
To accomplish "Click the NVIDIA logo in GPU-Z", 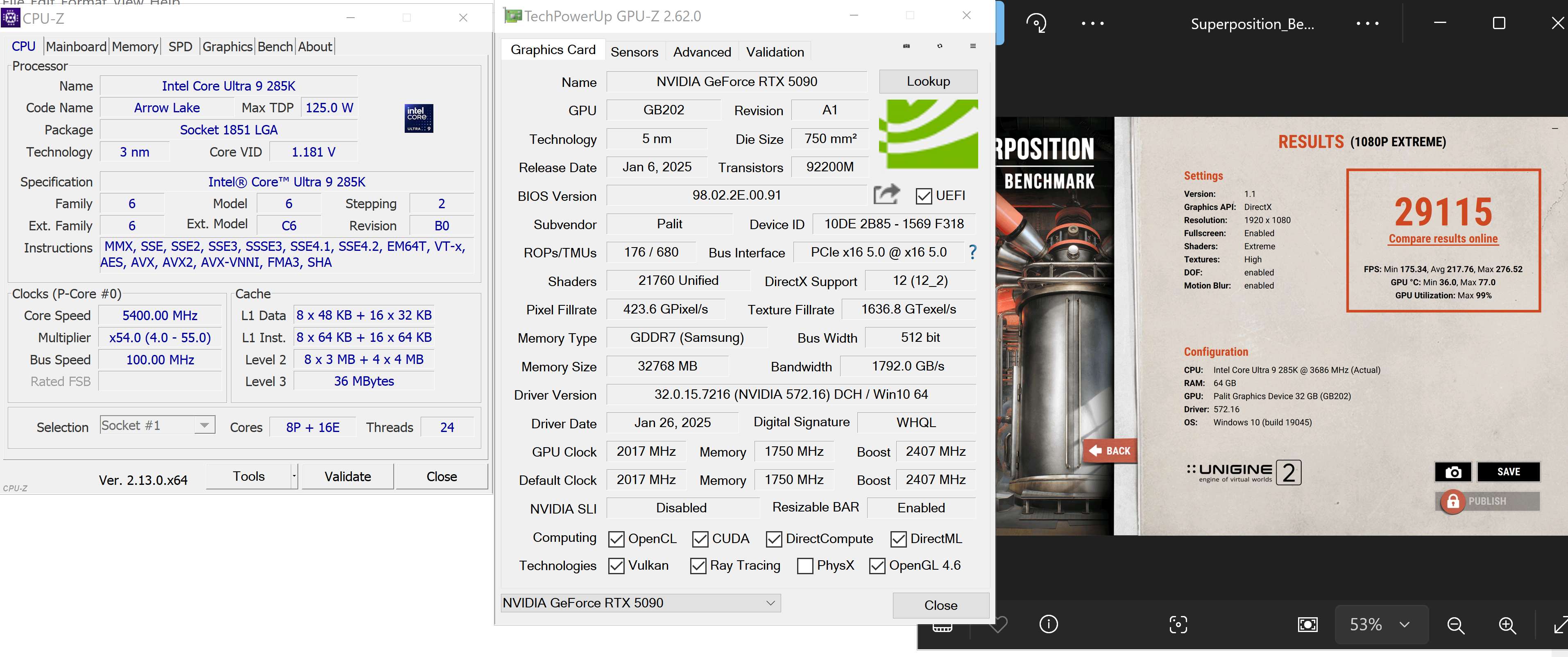I will point(928,134).
